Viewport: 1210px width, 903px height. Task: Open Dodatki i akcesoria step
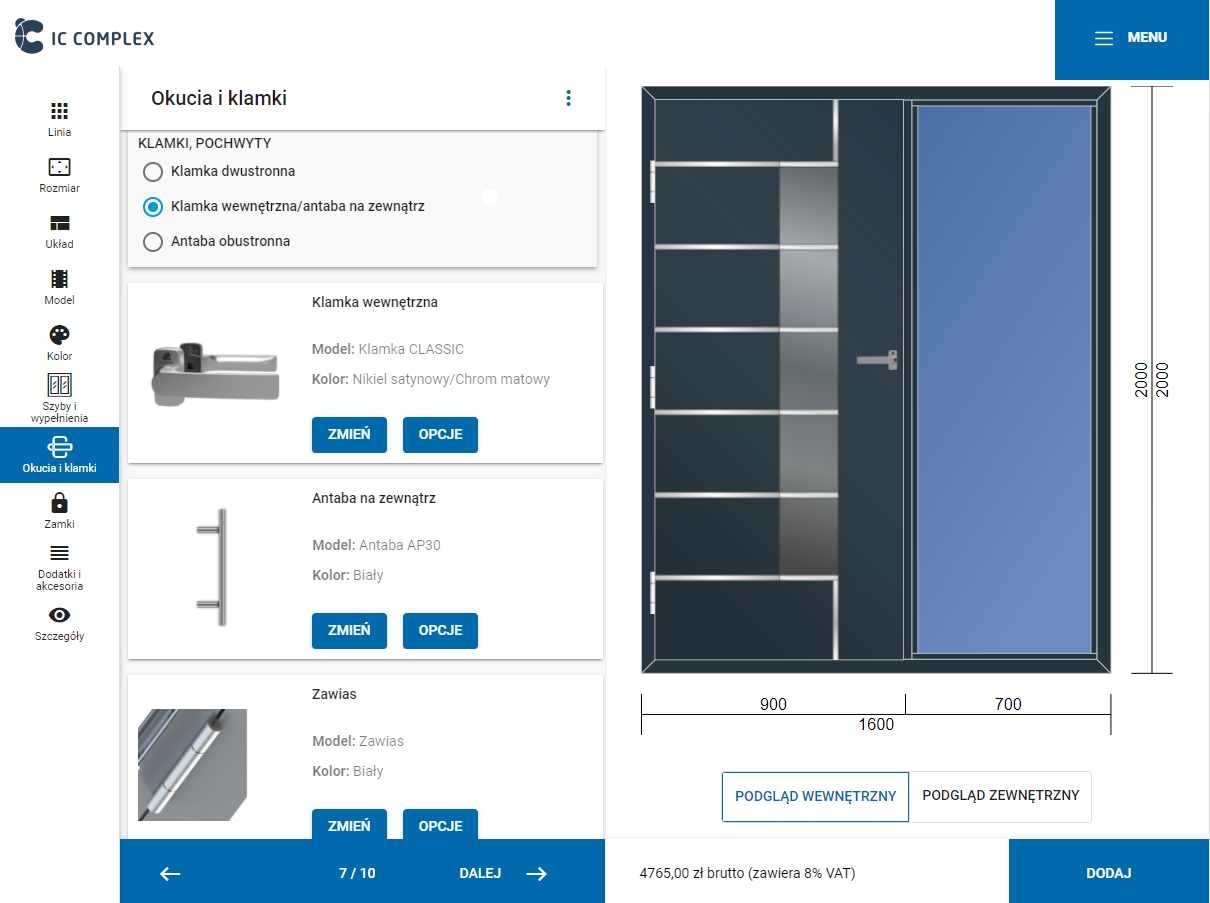click(59, 567)
